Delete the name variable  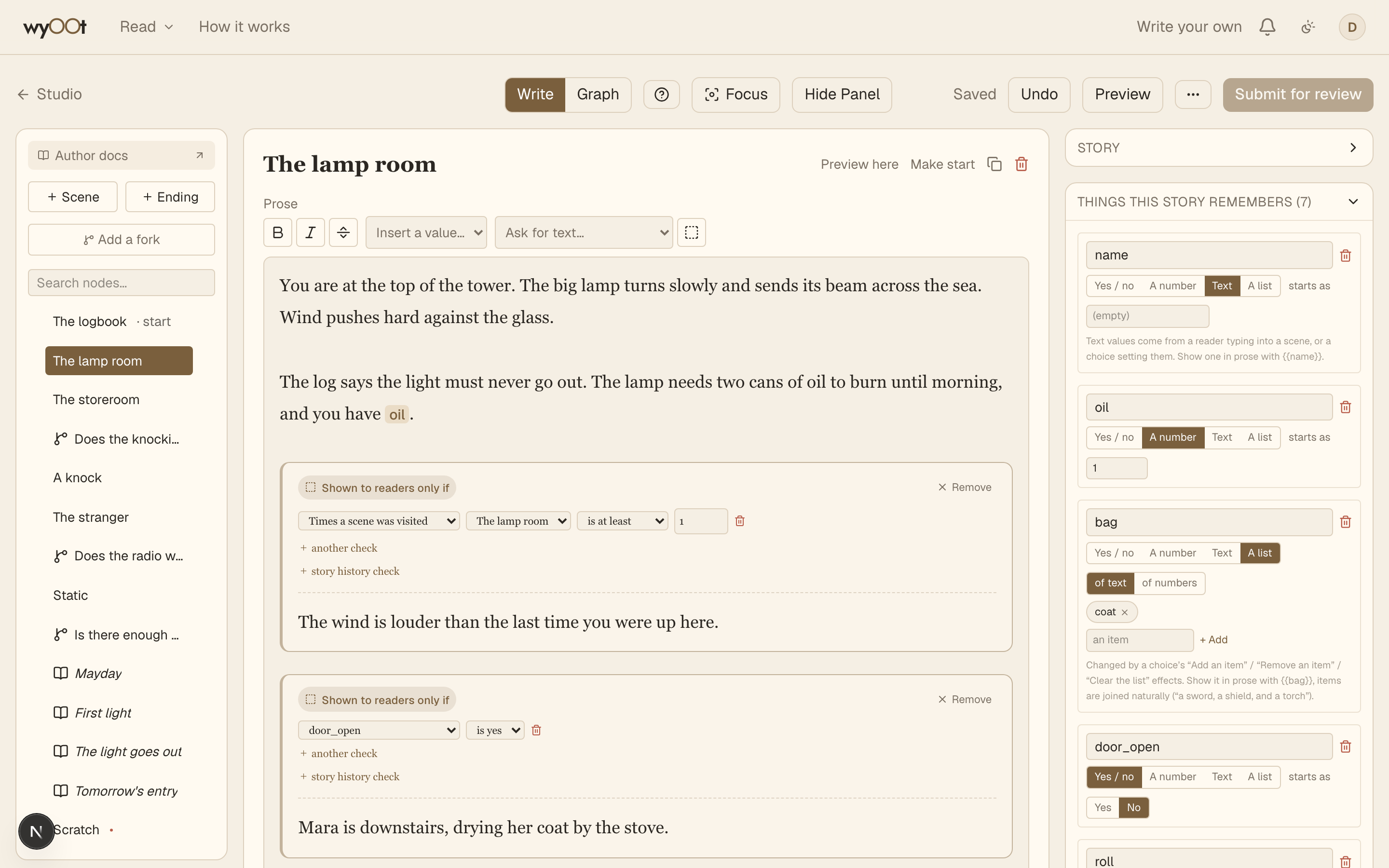(x=1346, y=256)
